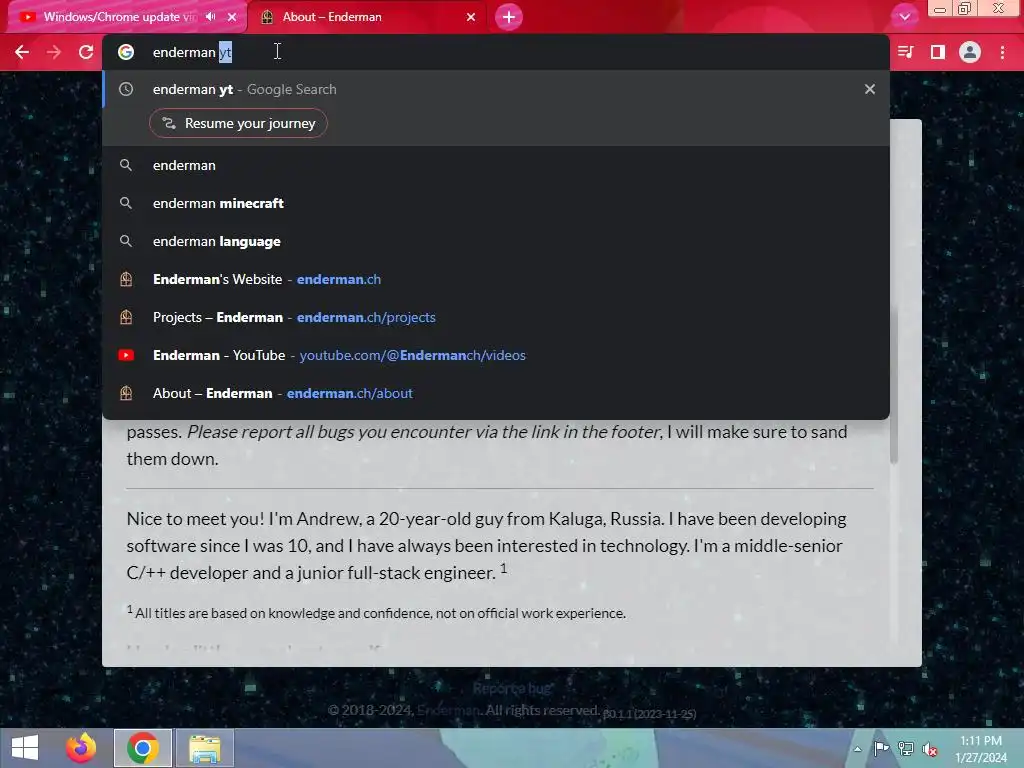Click the favicon beside Projects – Enderman
The width and height of the screenshot is (1024, 768).
[126, 317]
